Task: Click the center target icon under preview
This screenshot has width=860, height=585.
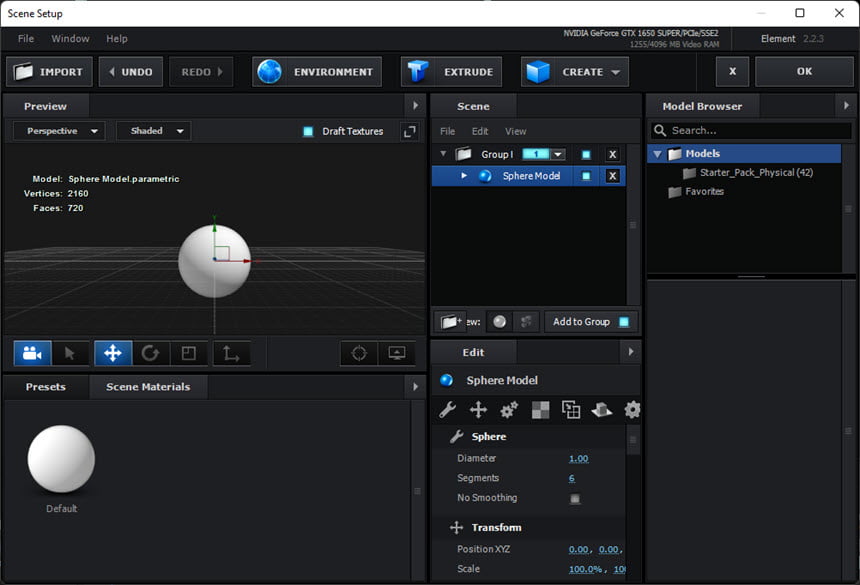Action: [x=359, y=353]
